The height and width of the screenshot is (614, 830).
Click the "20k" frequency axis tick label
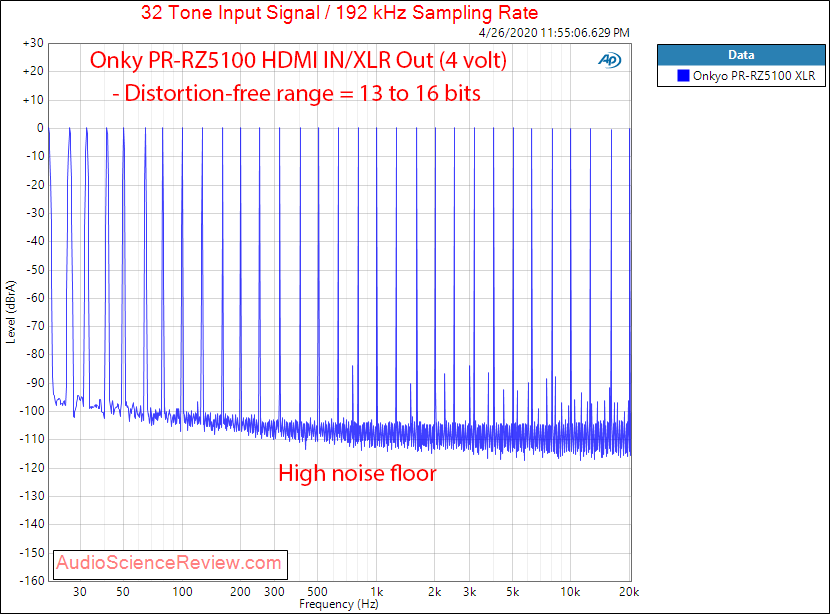[629, 592]
